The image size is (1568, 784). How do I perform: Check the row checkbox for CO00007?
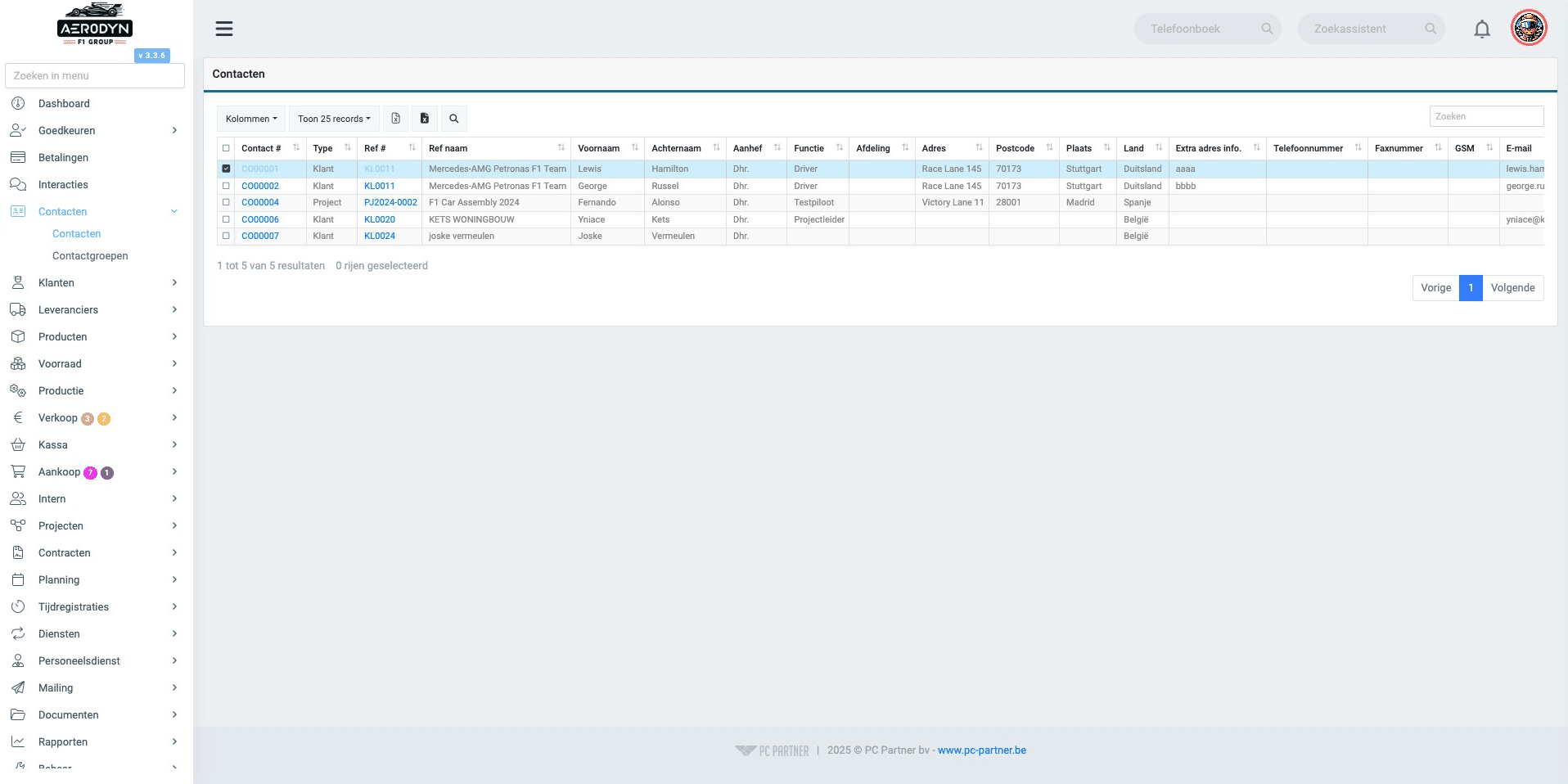click(226, 236)
